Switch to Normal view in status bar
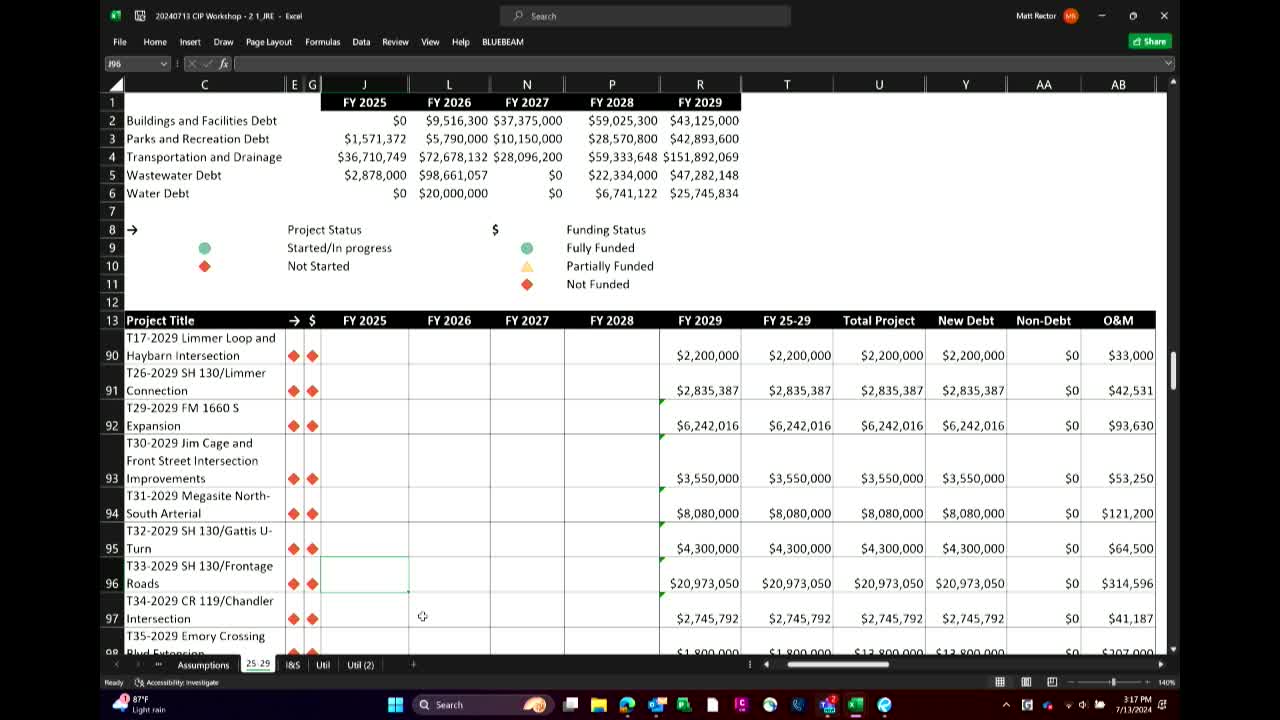Screen dimensions: 1280x720 point(999,682)
